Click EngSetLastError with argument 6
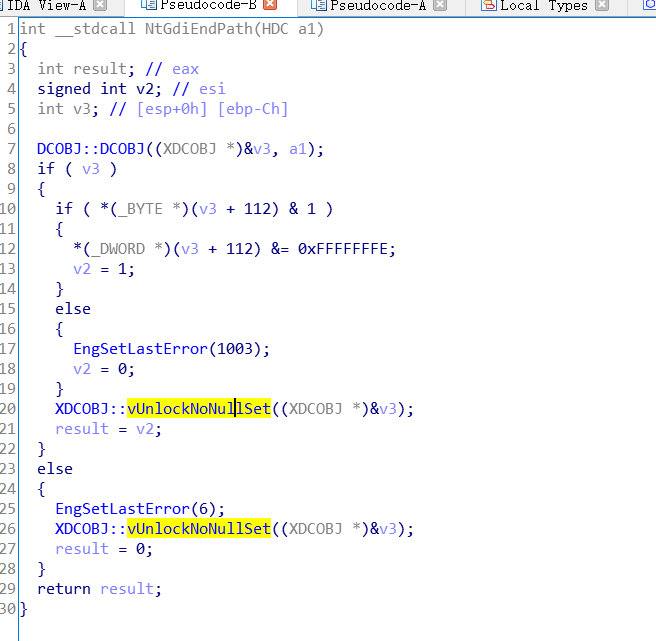The height and width of the screenshot is (641, 656). 122,509
